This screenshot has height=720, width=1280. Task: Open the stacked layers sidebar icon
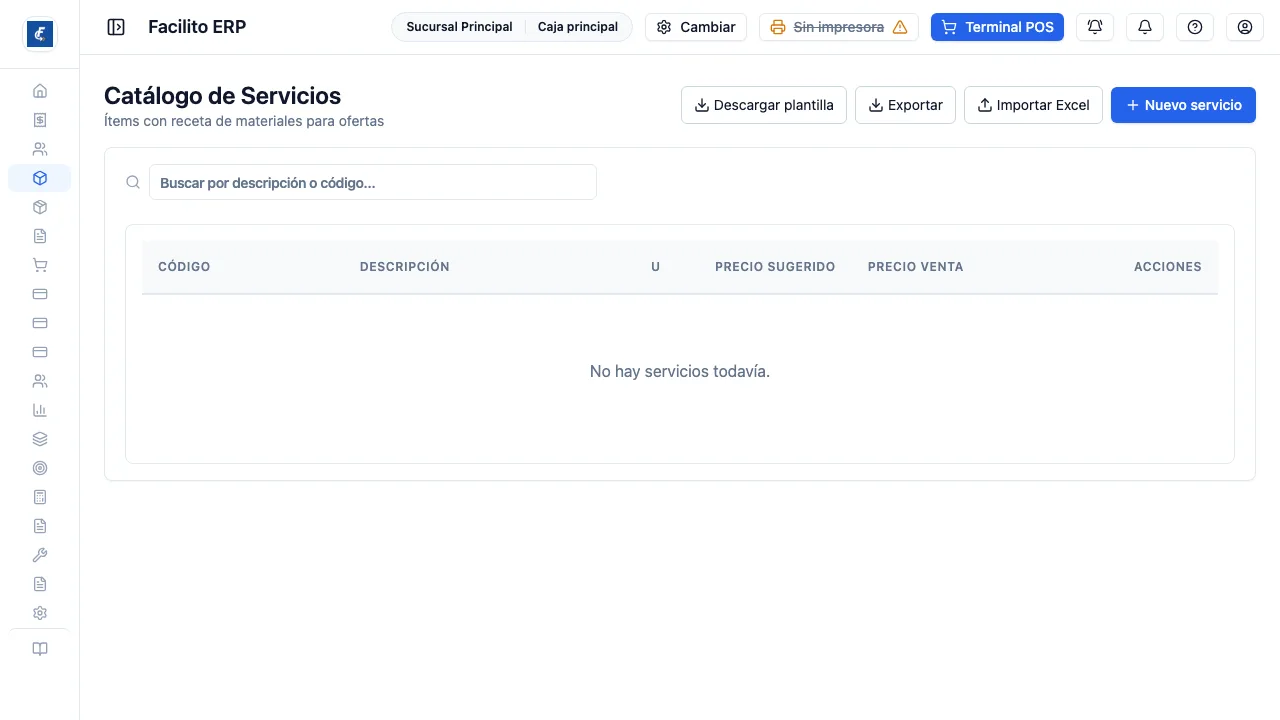40,439
